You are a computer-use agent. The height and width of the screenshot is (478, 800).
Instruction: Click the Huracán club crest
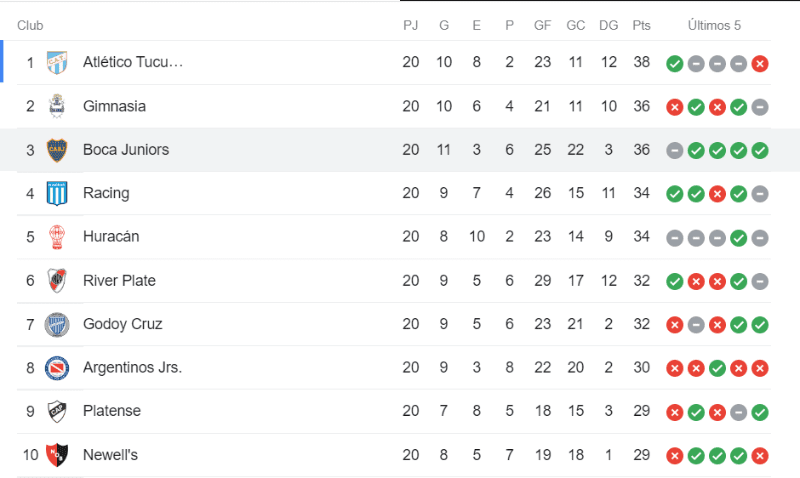(x=57, y=237)
